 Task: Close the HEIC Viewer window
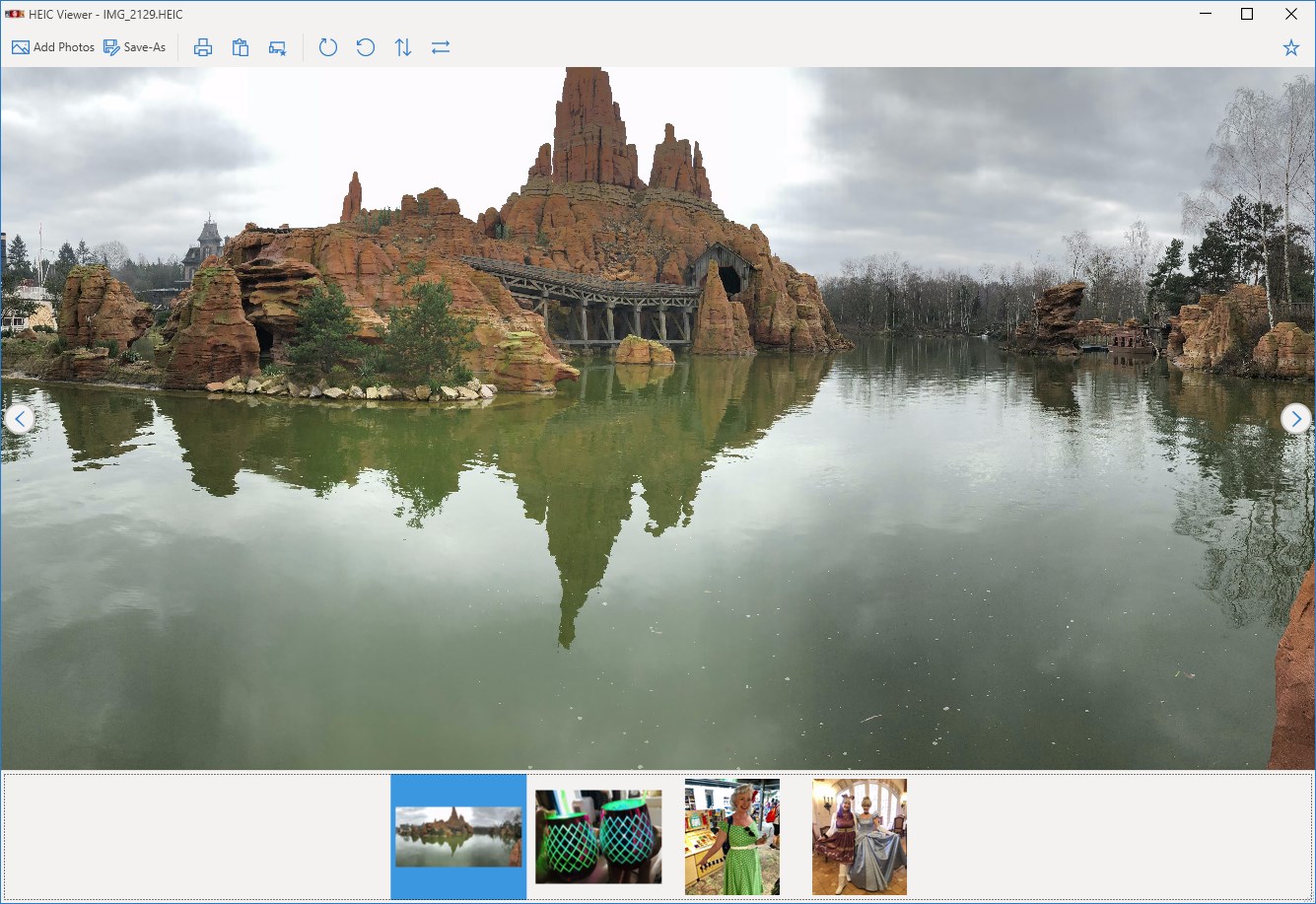(1291, 15)
